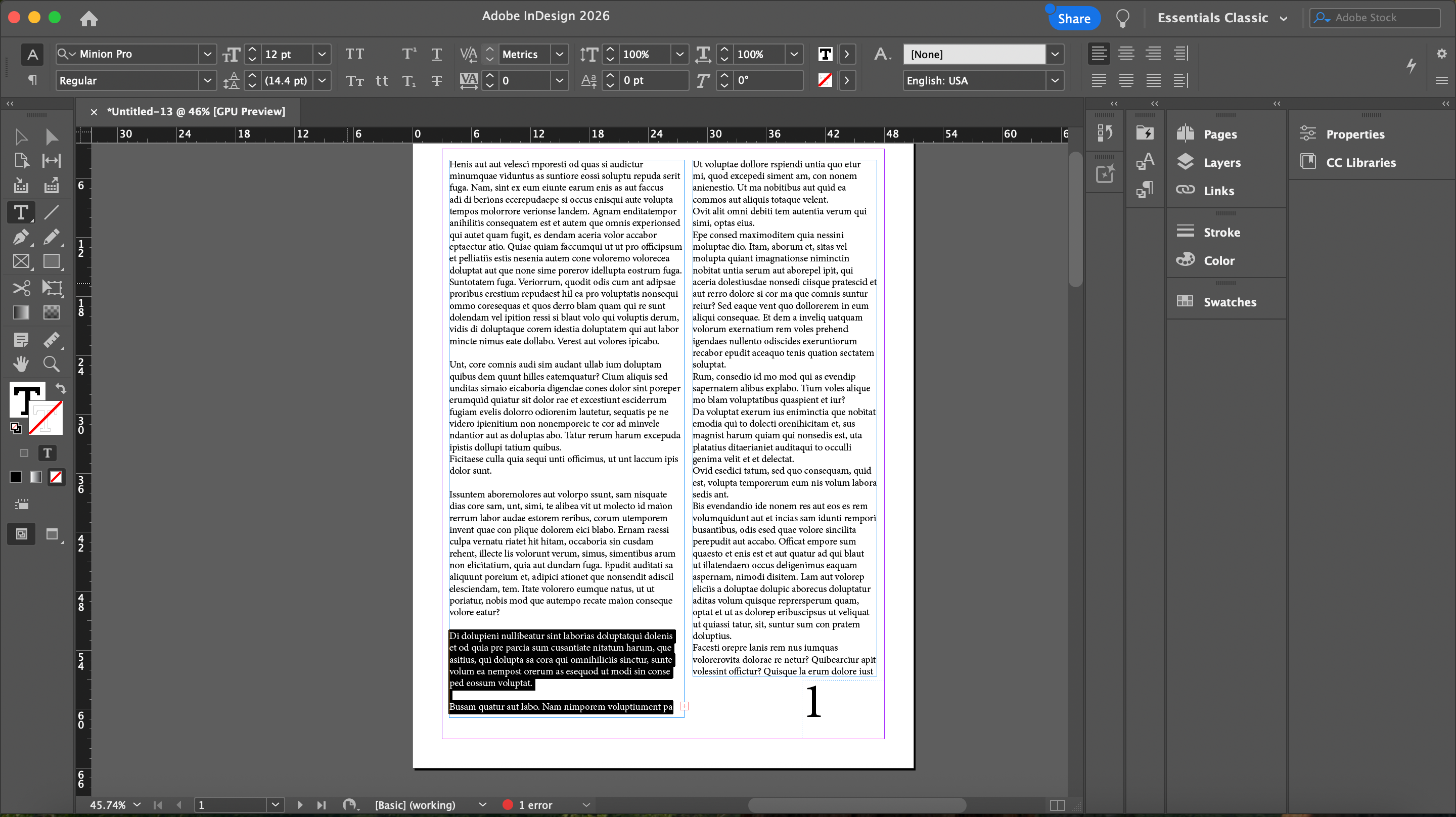Toggle Underline formatting button
The width and height of the screenshot is (1456, 817).
(x=436, y=54)
